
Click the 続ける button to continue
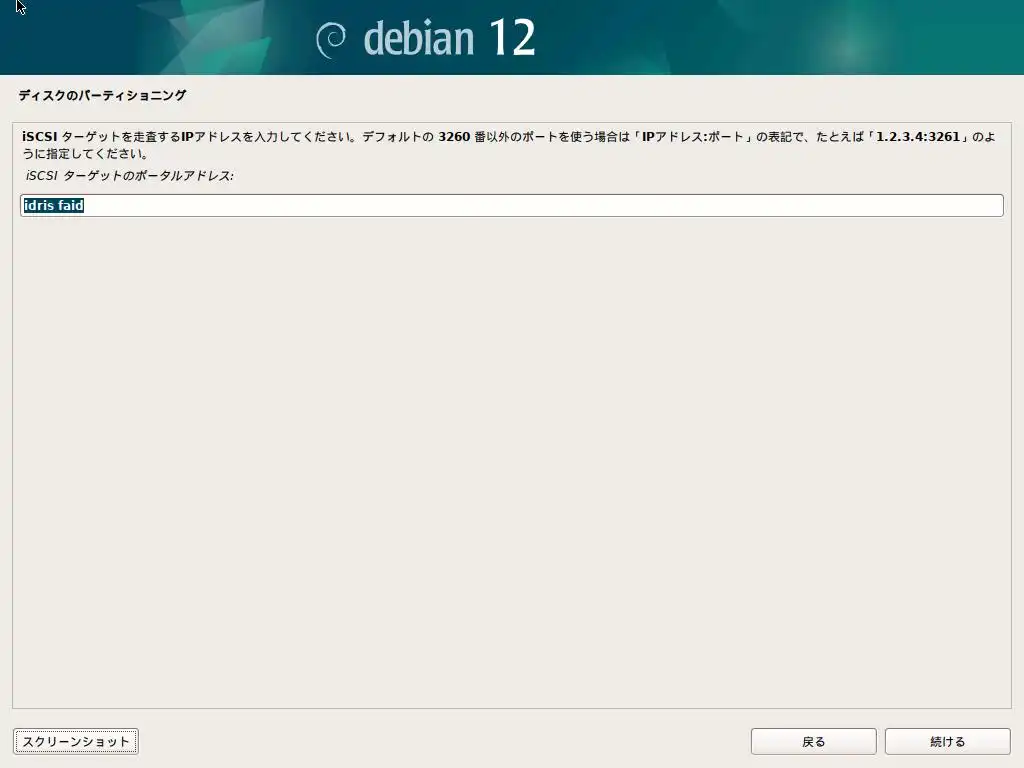coord(947,741)
